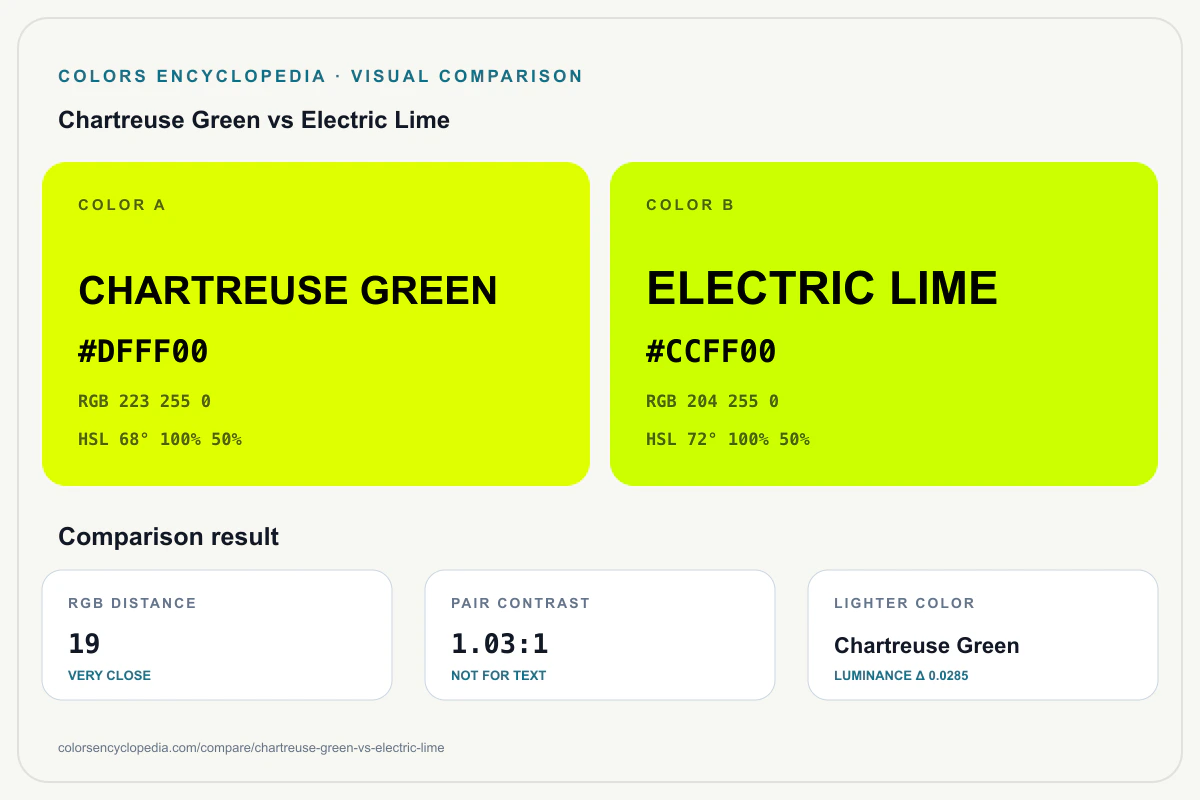1200x800 pixels.
Task: Click the 1.03:1 contrast ratio value
Action: tap(500, 643)
